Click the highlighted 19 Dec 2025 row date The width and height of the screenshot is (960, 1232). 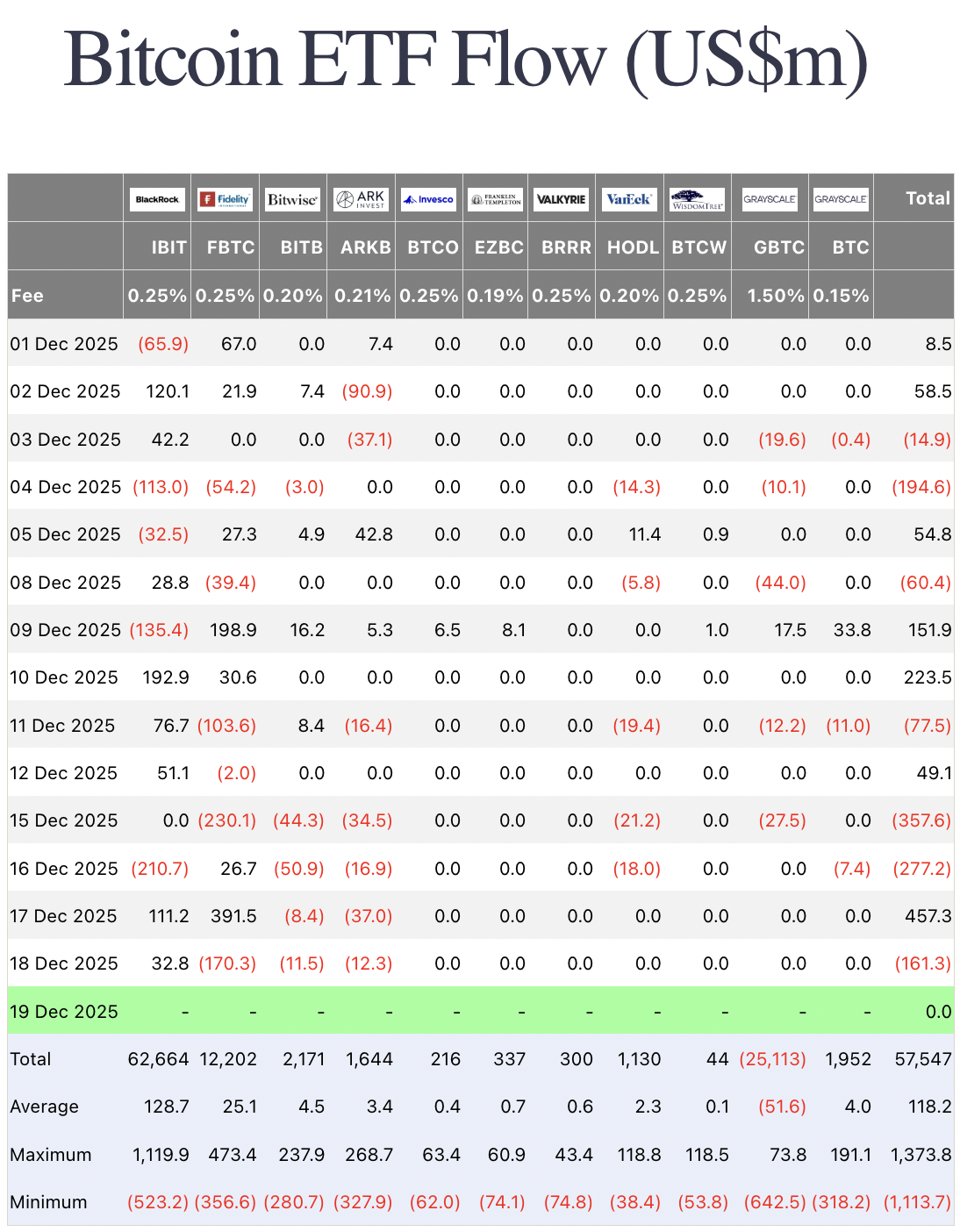pyautogui.click(x=64, y=1012)
